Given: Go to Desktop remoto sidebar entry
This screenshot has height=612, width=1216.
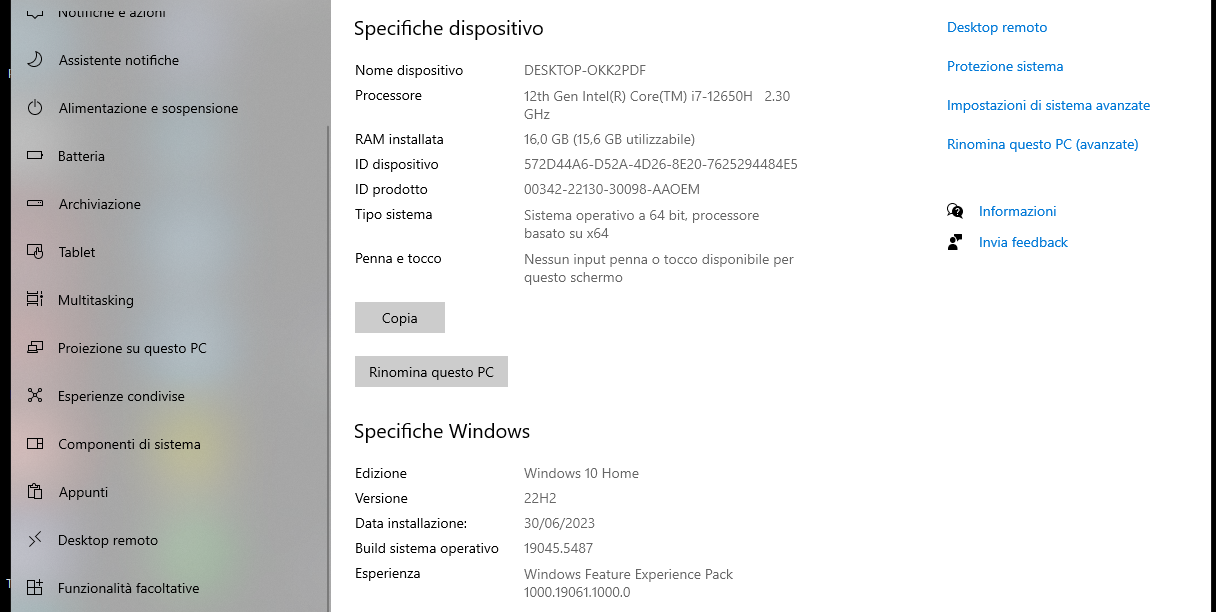Looking at the screenshot, I should pos(108,540).
